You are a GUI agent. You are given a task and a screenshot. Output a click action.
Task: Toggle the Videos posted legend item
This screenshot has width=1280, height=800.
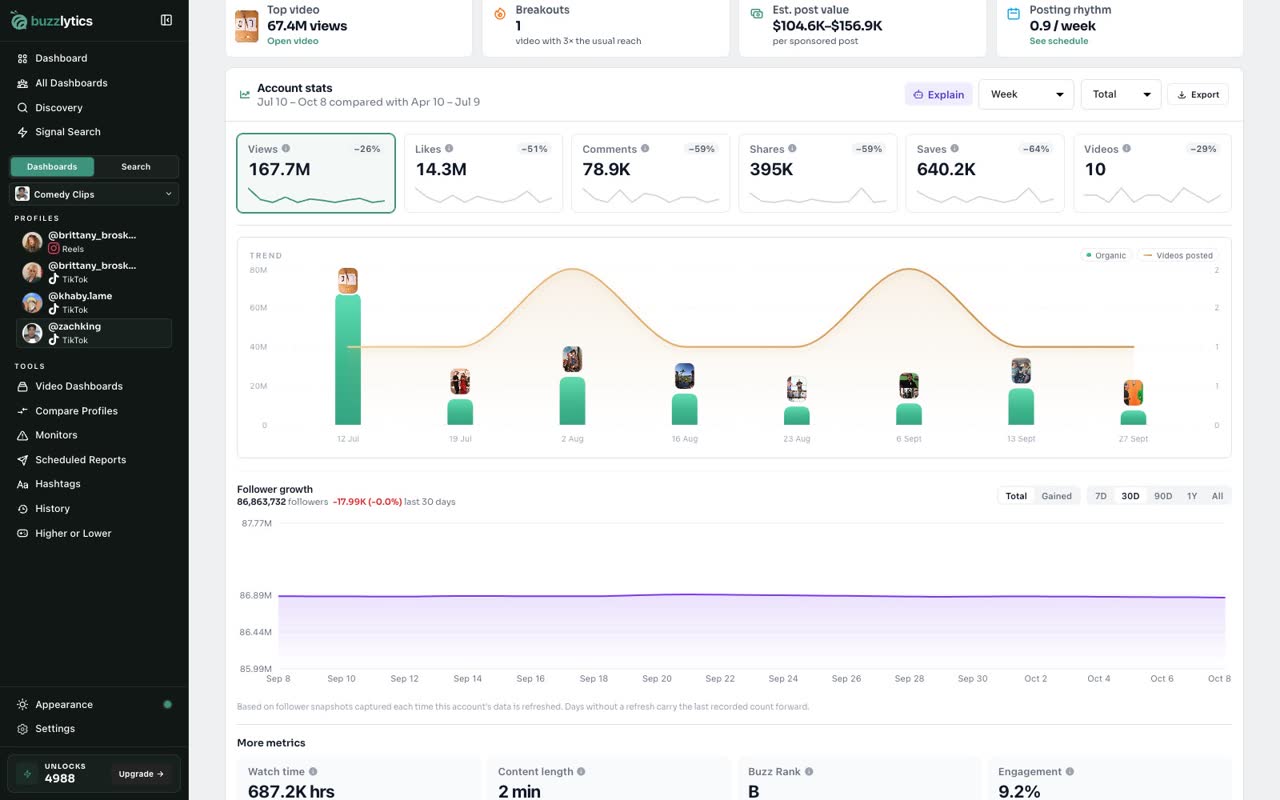[1178, 256]
